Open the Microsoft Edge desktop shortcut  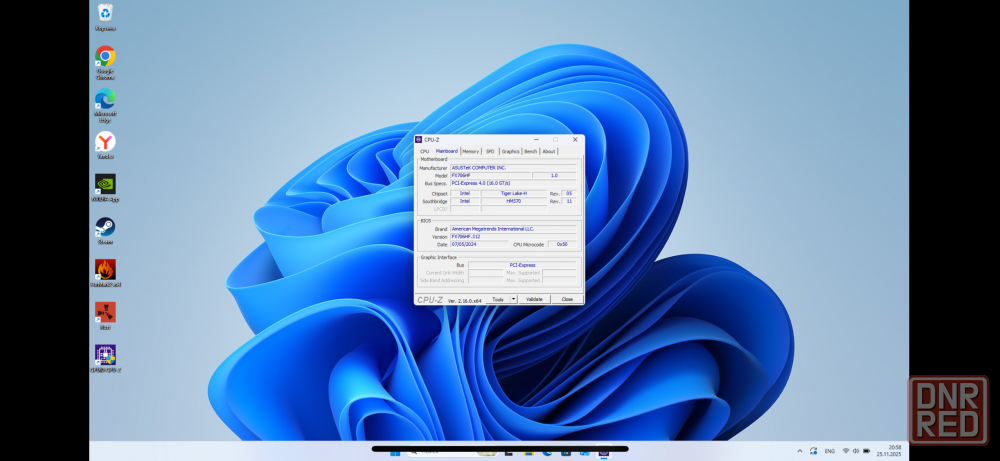105,99
